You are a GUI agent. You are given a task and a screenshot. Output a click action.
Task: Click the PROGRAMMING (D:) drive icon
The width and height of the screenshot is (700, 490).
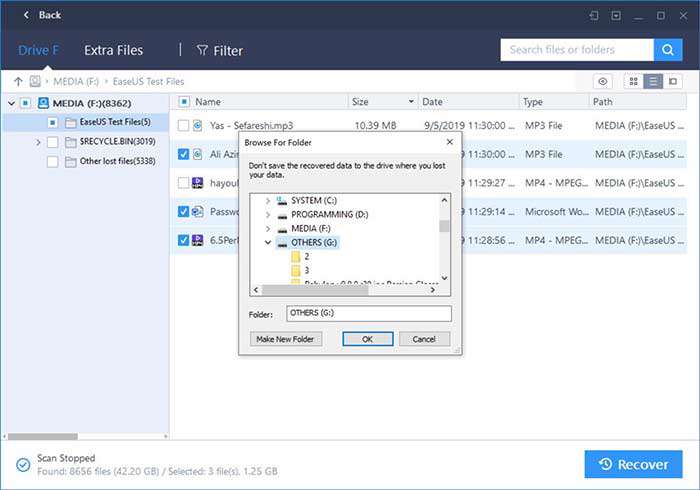click(282, 215)
